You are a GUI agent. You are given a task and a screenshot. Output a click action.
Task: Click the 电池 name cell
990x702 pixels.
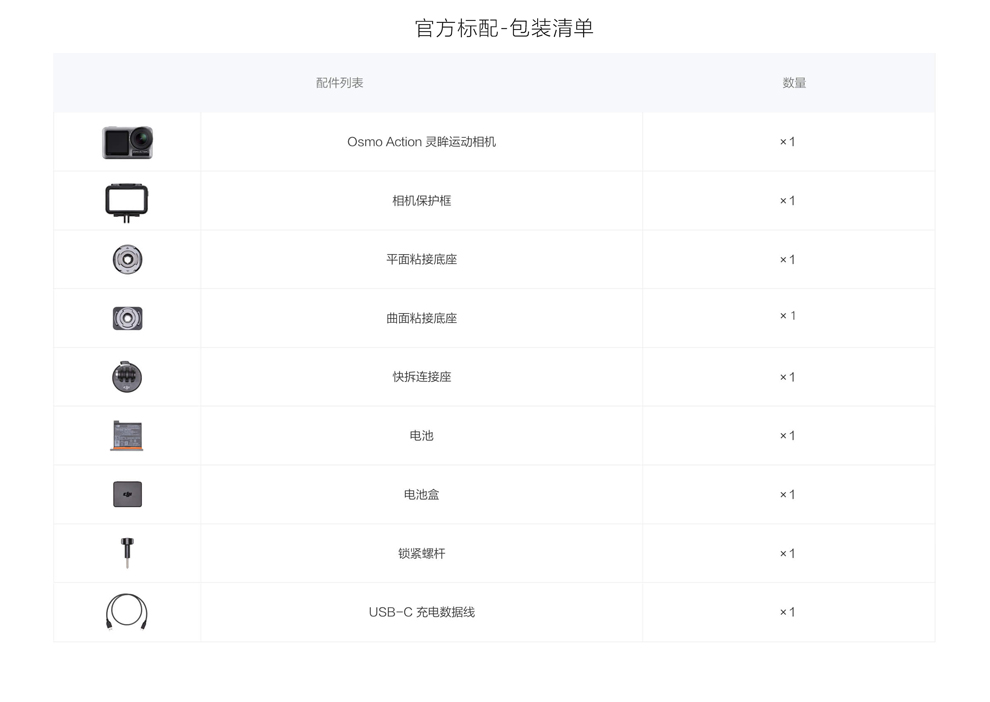(x=422, y=436)
